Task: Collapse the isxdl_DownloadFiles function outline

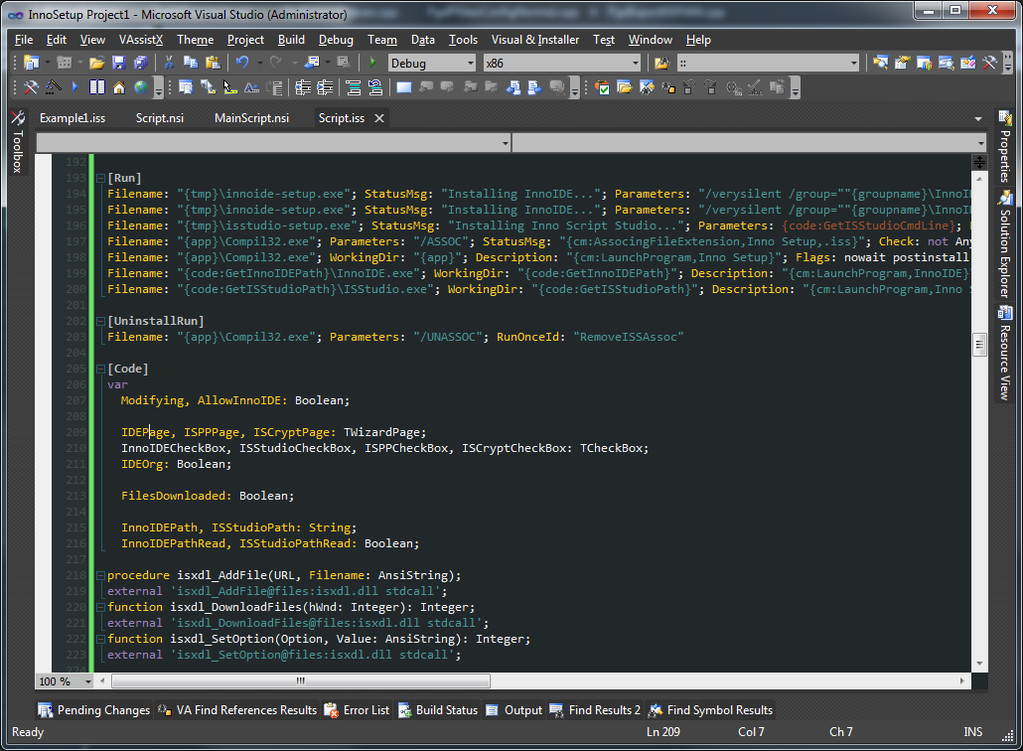Action: point(100,607)
